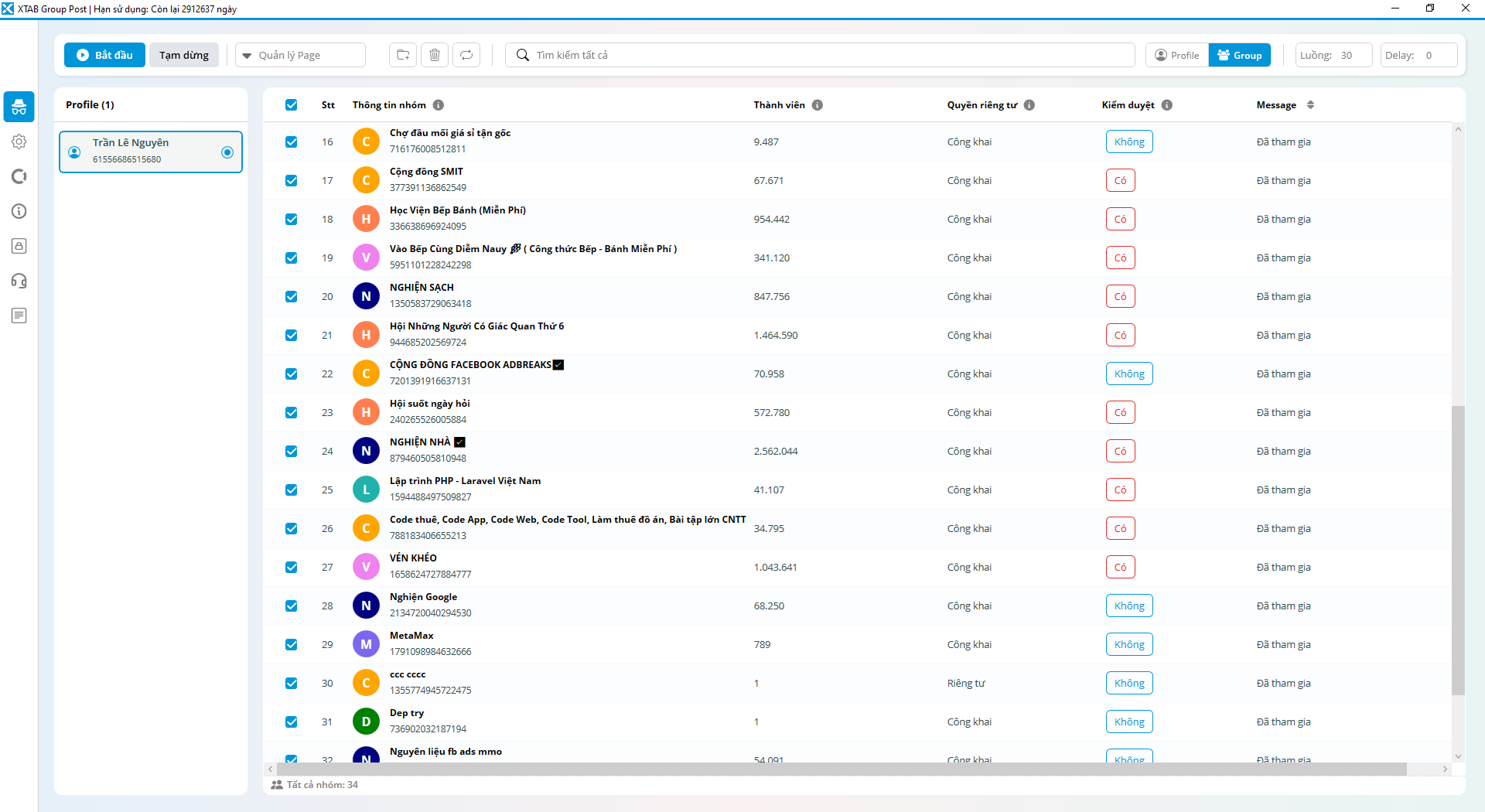Click the Luồng value field
Screen dimensions: 1485x812
[x=1334, y=55]
